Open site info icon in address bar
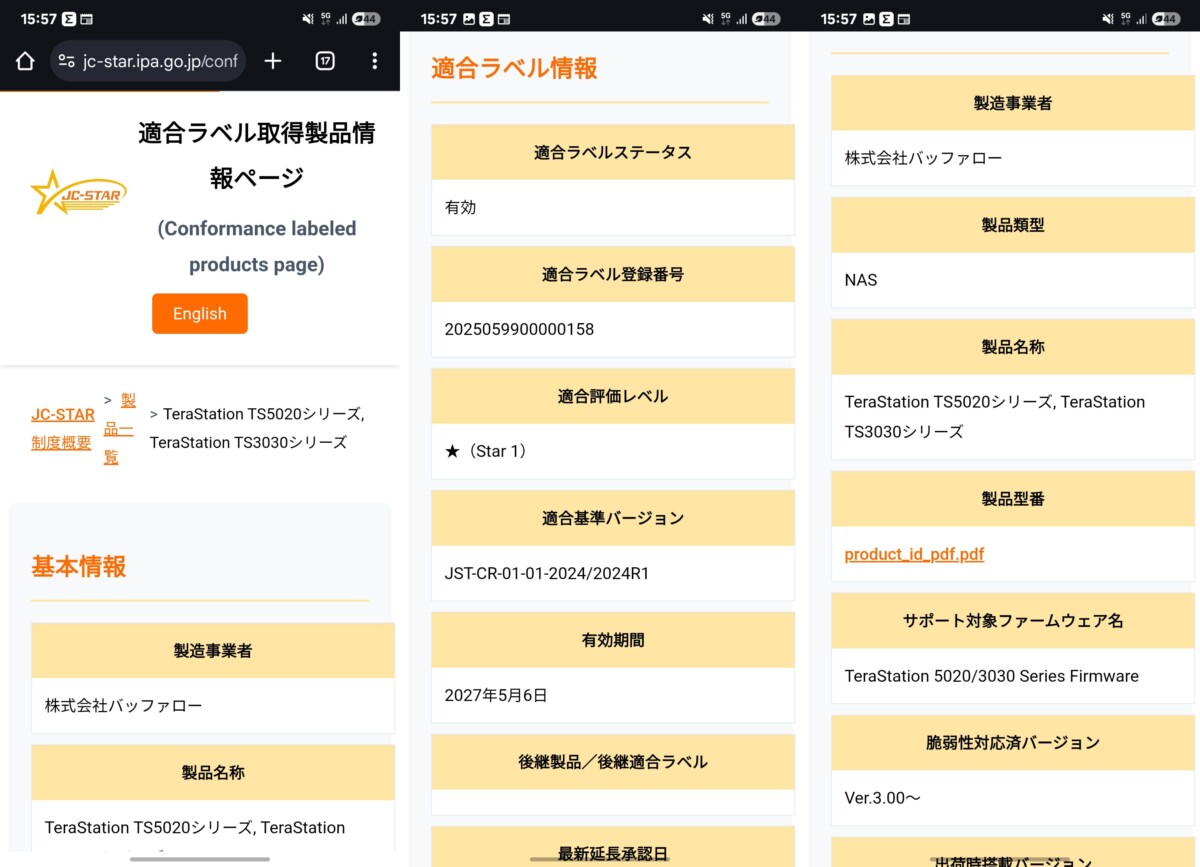Image resolution: width=1200 pixels, height=867 pixels. 67,61
